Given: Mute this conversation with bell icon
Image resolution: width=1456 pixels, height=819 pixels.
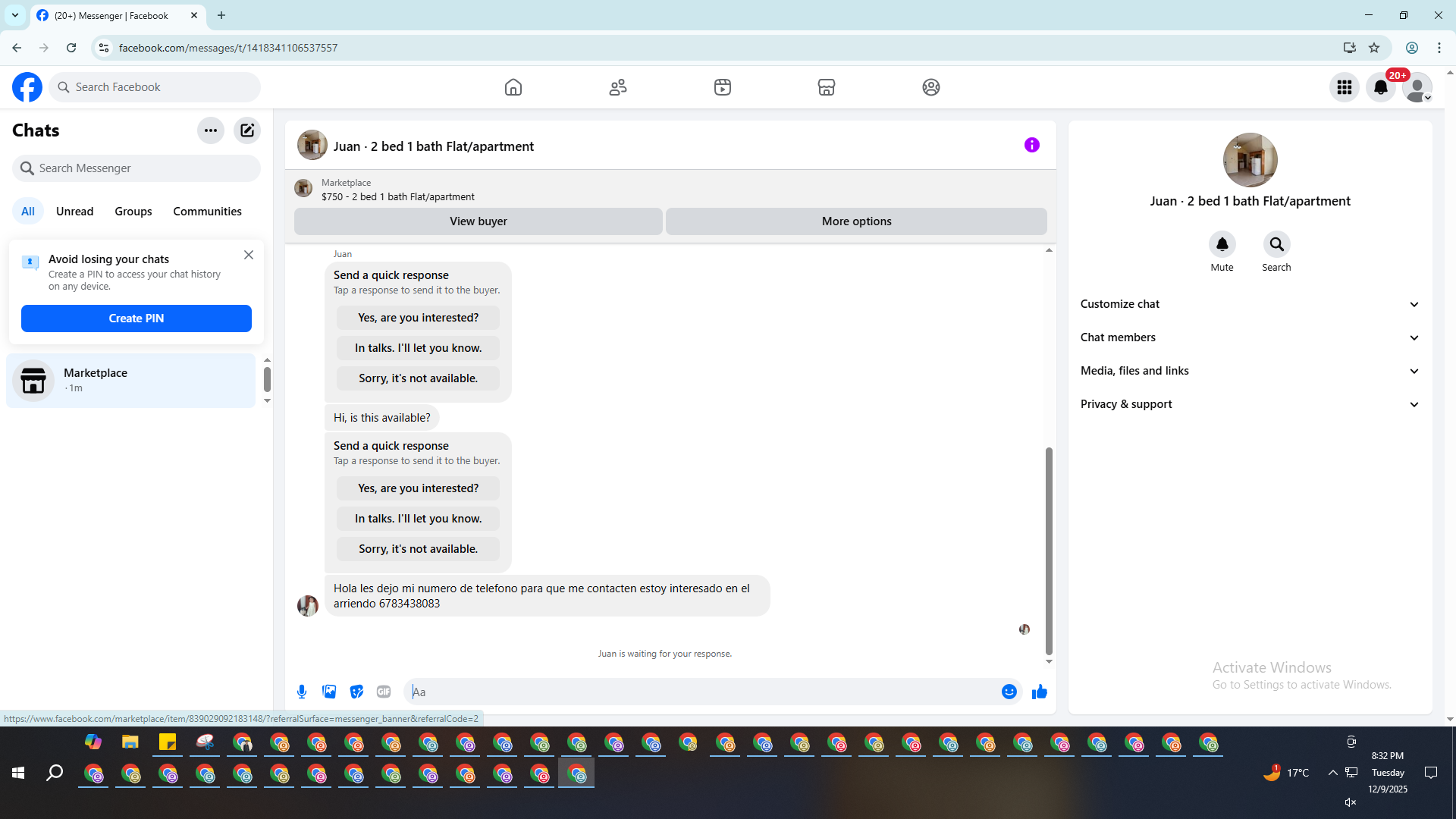Looking at the screenshot, I should pyautogui.click(x=1222, y=244).
